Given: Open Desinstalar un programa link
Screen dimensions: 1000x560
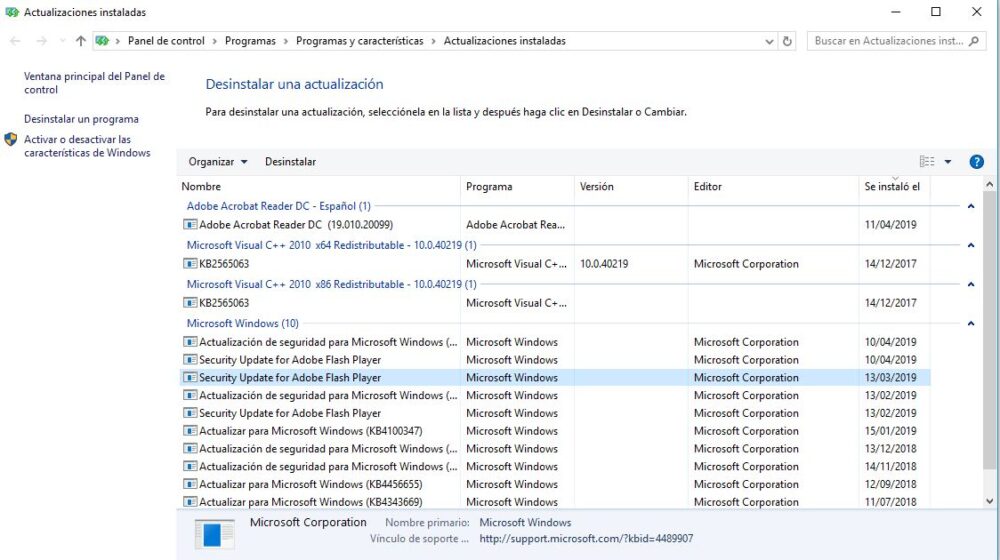Looking at the screenshot, I should click(x=81, y=119).
